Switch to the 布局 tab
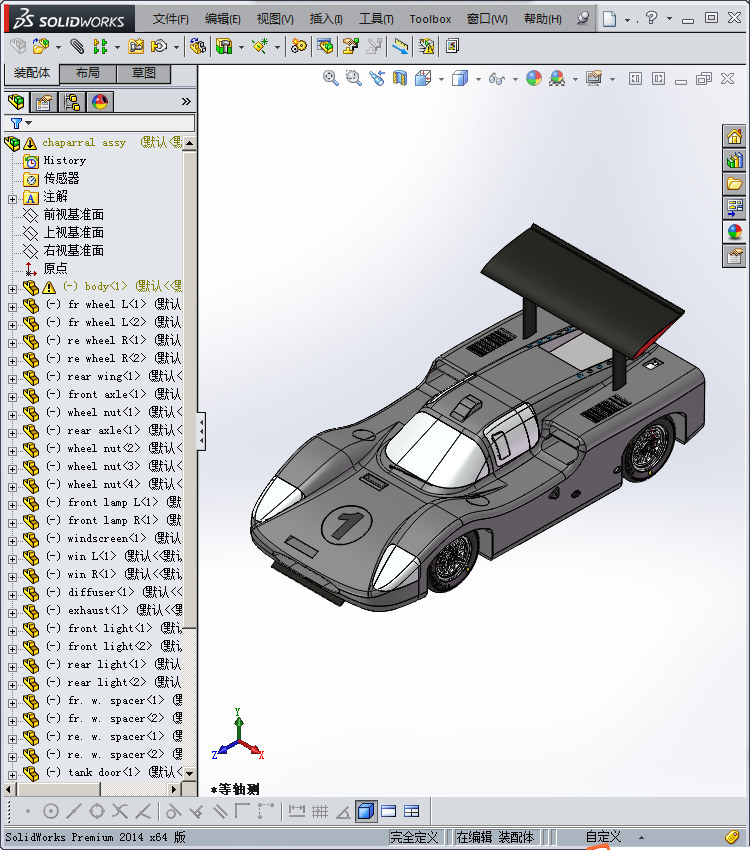750x850 pixels. click(x=87, y=73)
